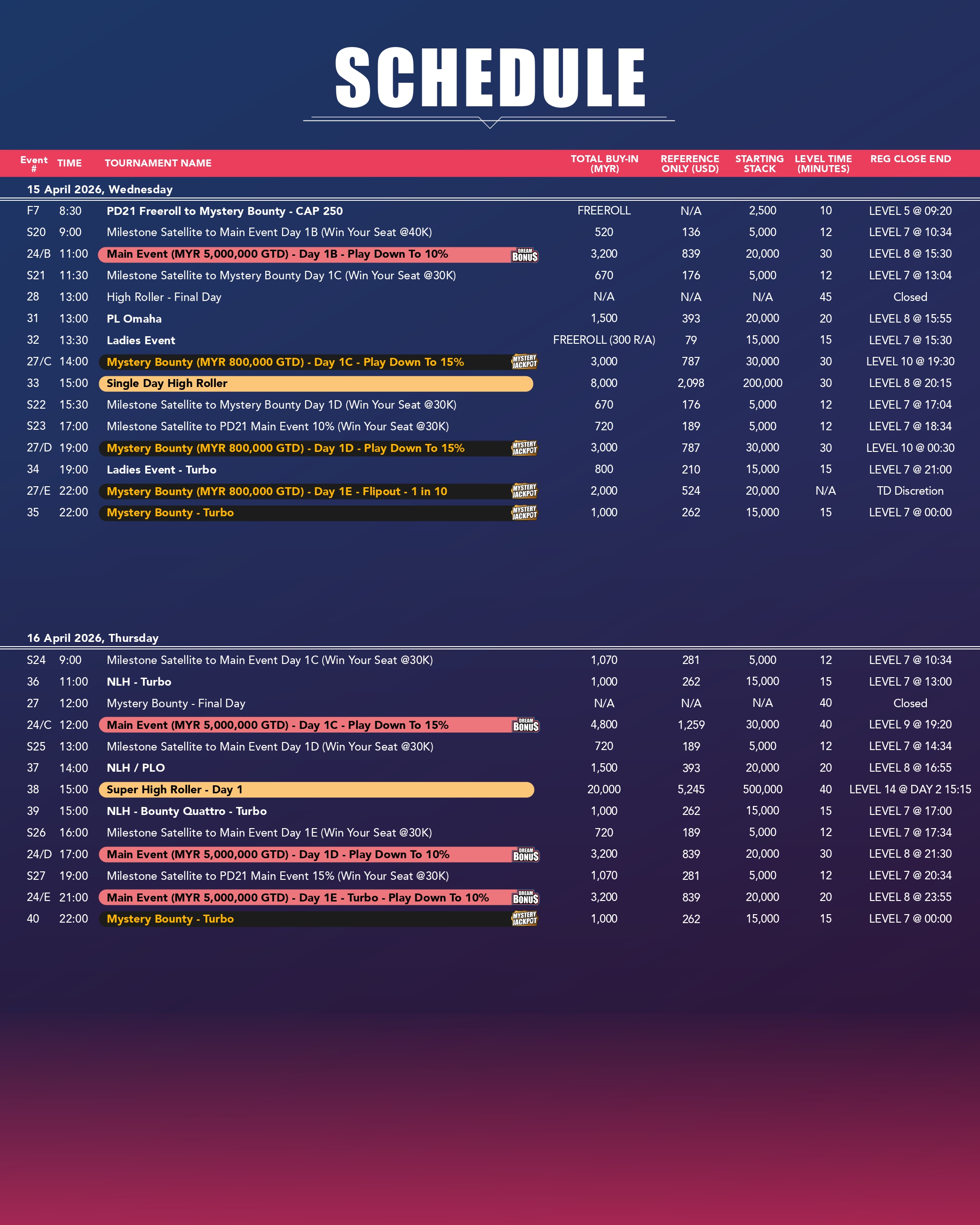Click the SCHEDULE title text
The width and height of the screenshot is (980, 1225).
click(x=490, y=78)
